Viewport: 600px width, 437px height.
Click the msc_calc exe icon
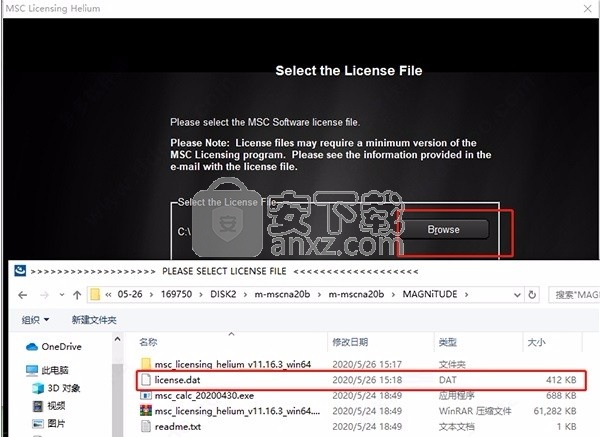point(146,395)
